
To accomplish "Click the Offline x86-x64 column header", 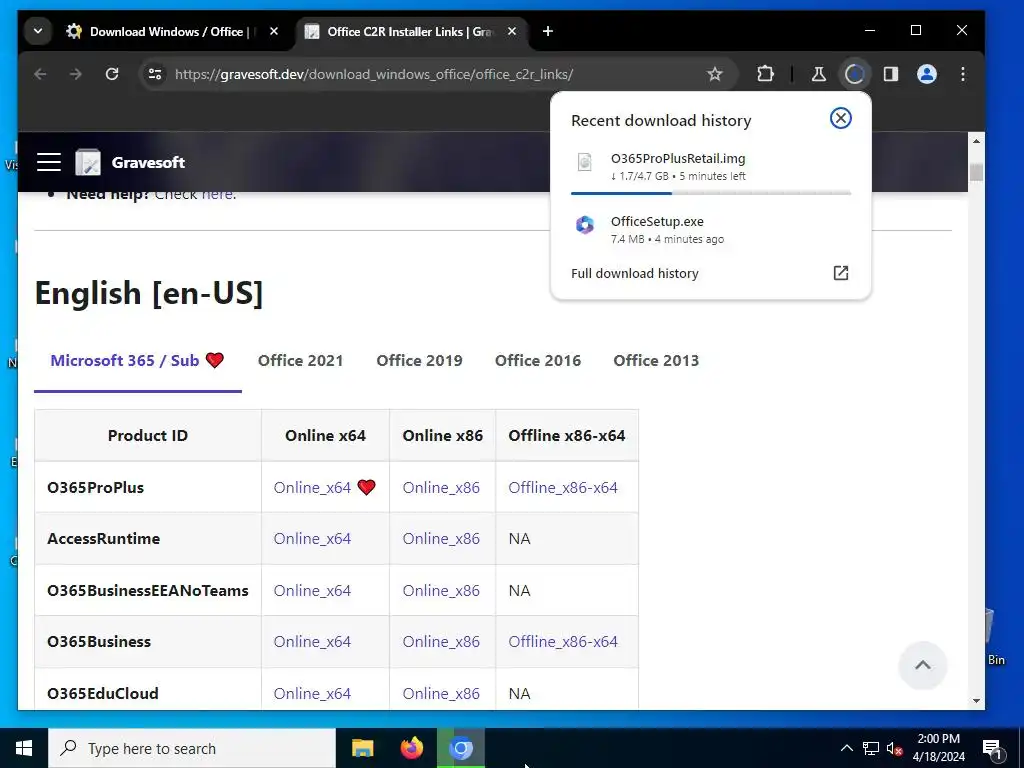I will (567, 436).
